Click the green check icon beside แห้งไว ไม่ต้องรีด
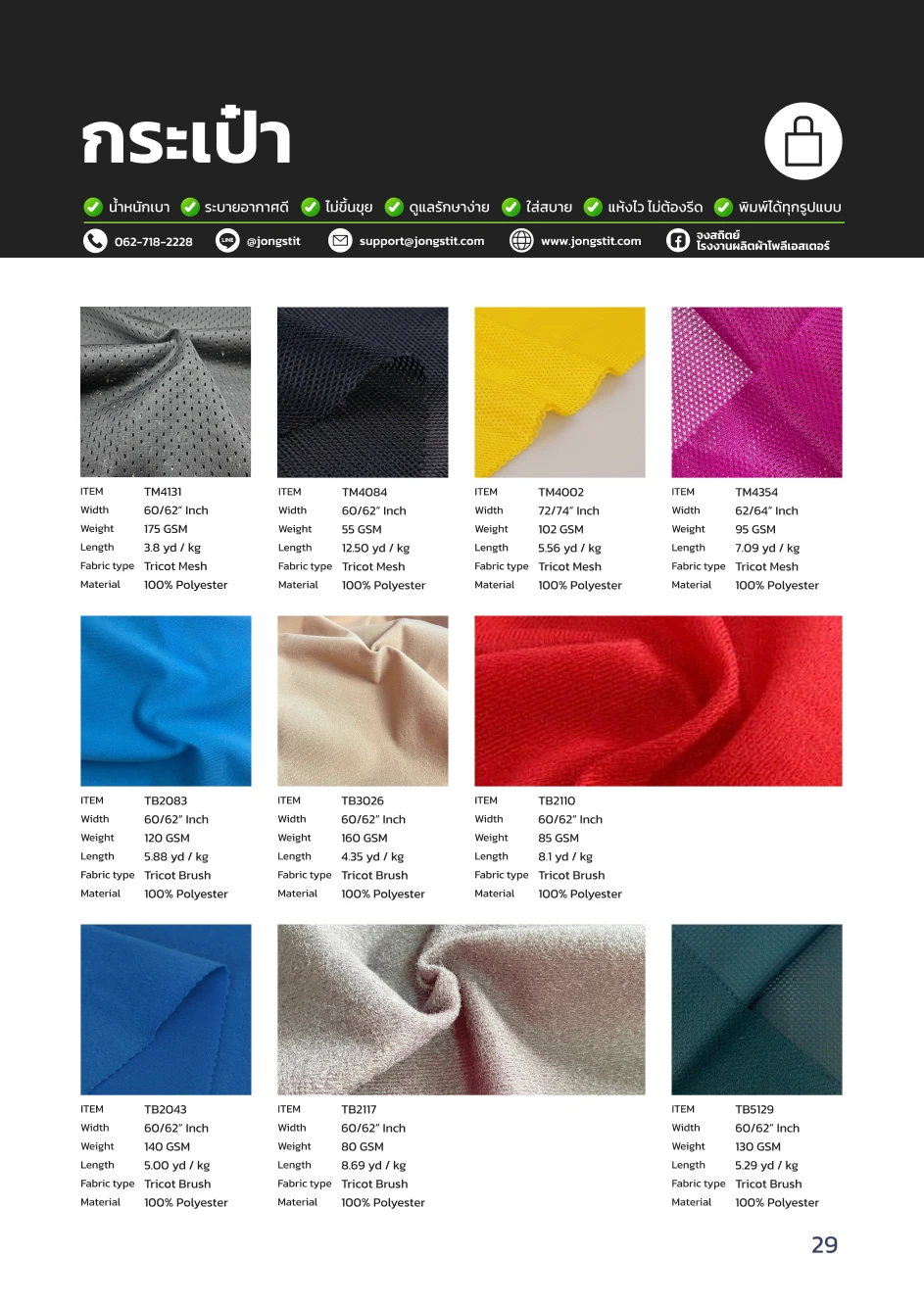Image resolution: width=924 pixels, height=1306 pixels. click(x=593, y=207)
